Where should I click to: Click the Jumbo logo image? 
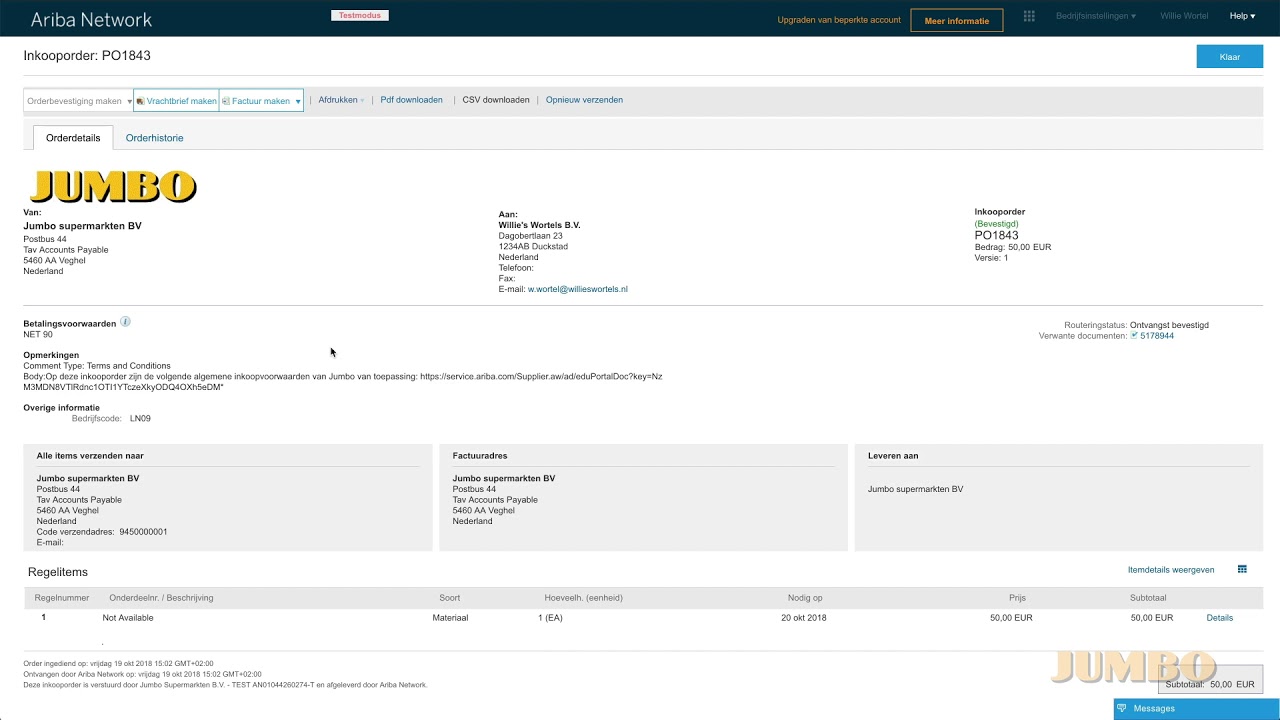[x=113, y=186]
